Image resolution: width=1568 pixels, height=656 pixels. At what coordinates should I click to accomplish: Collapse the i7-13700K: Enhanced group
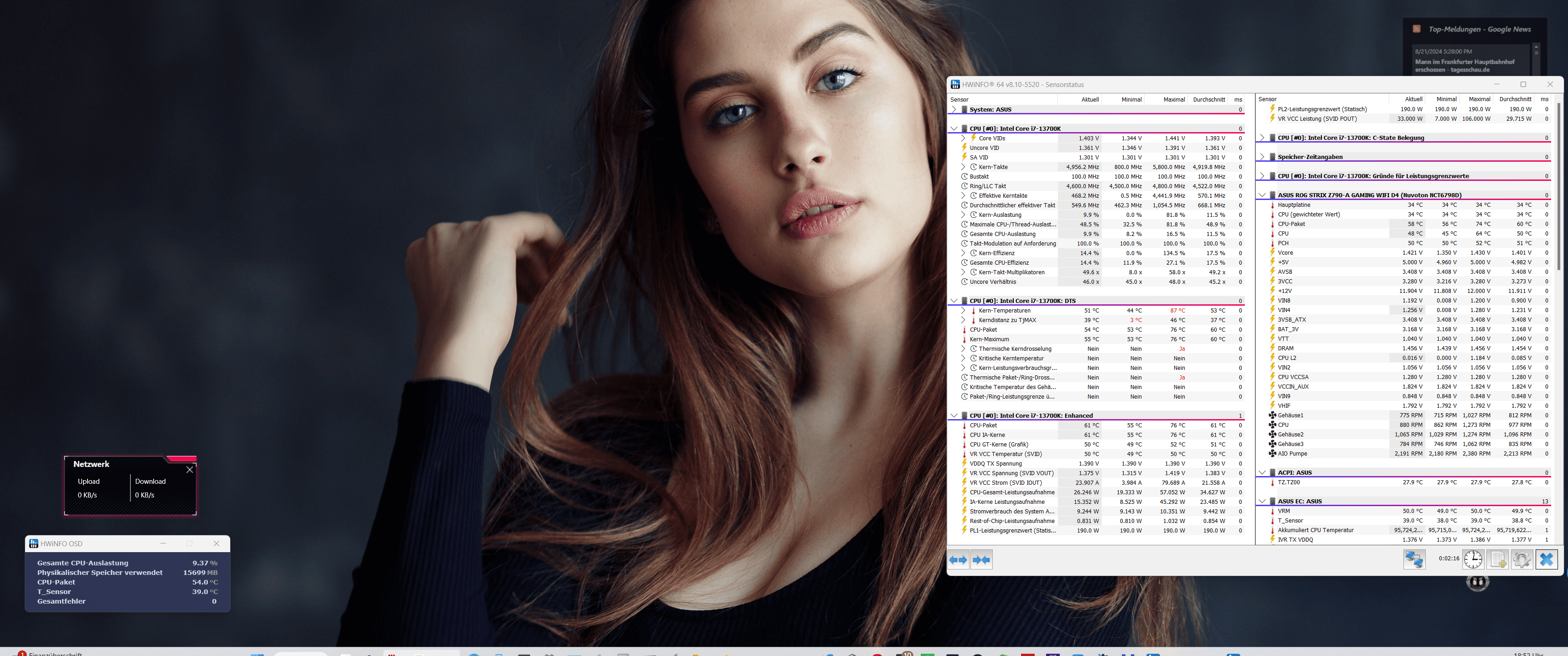click(954, 416)
